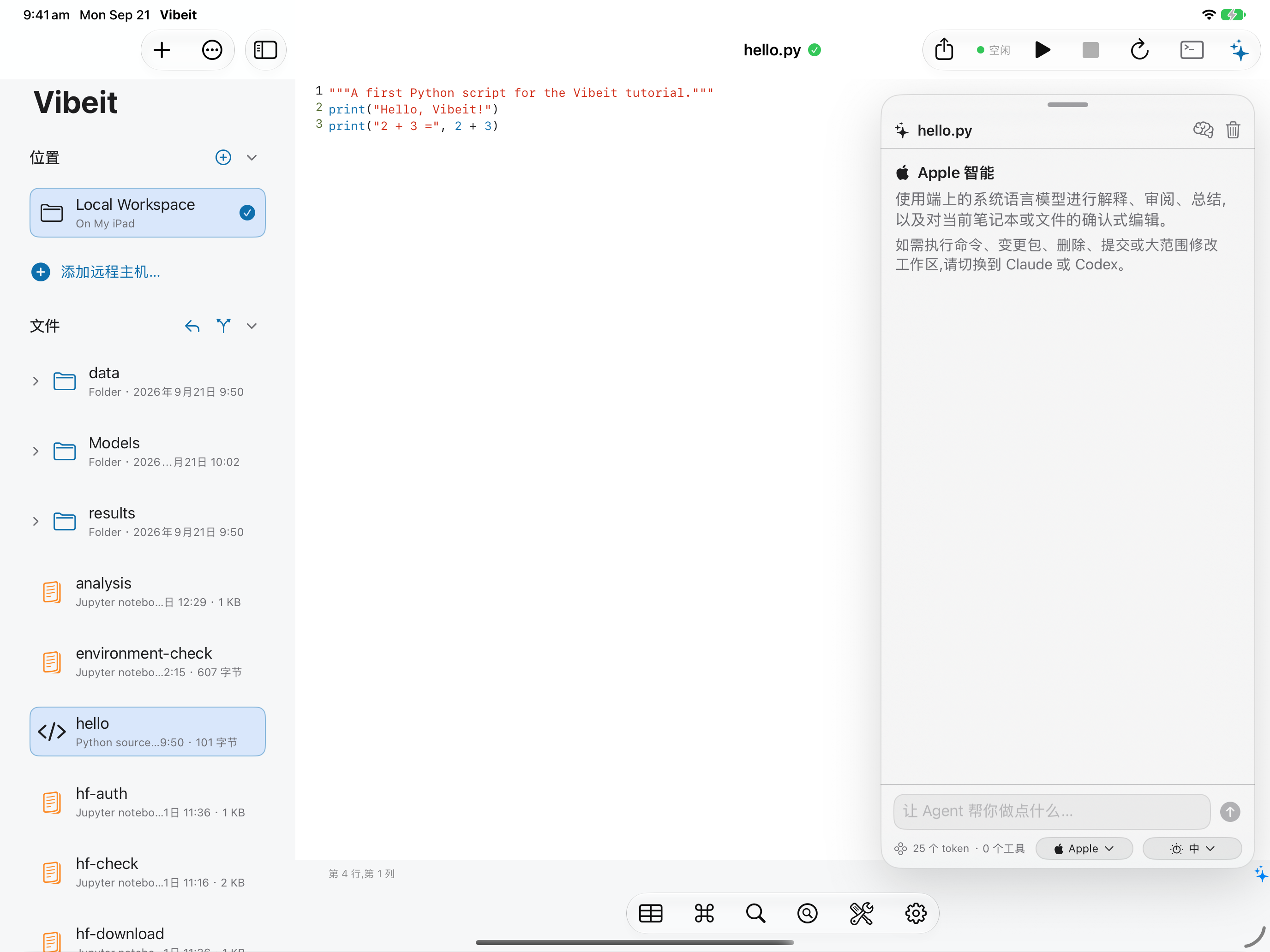Open the environment-check notebook

point(148,661)
